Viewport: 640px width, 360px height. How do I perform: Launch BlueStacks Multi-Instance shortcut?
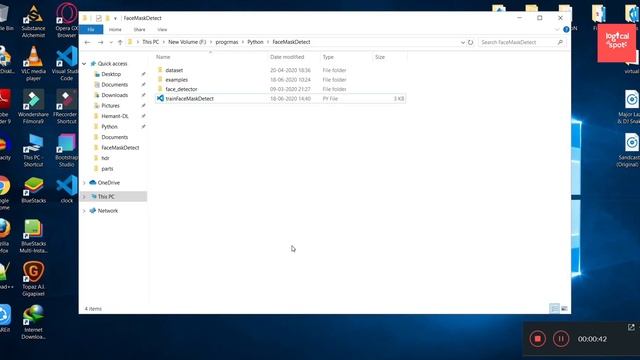pos(33,236)
